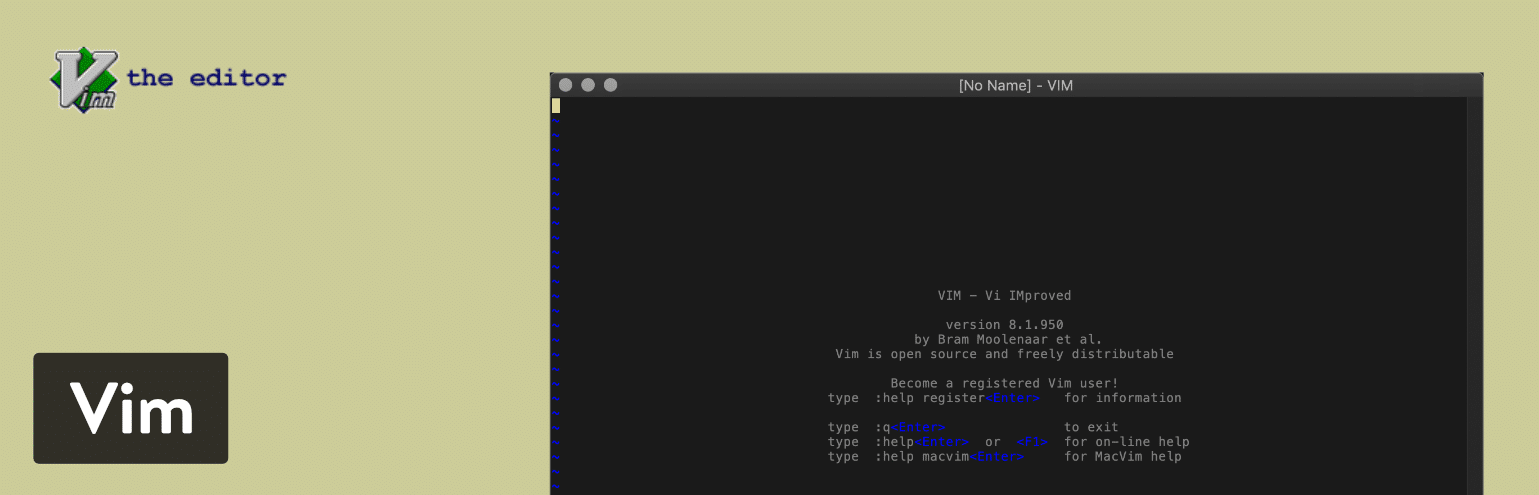Zoom the MacVim window with the third titlebar button
This screenshot has width=1539, height=495.
(611, 85)
